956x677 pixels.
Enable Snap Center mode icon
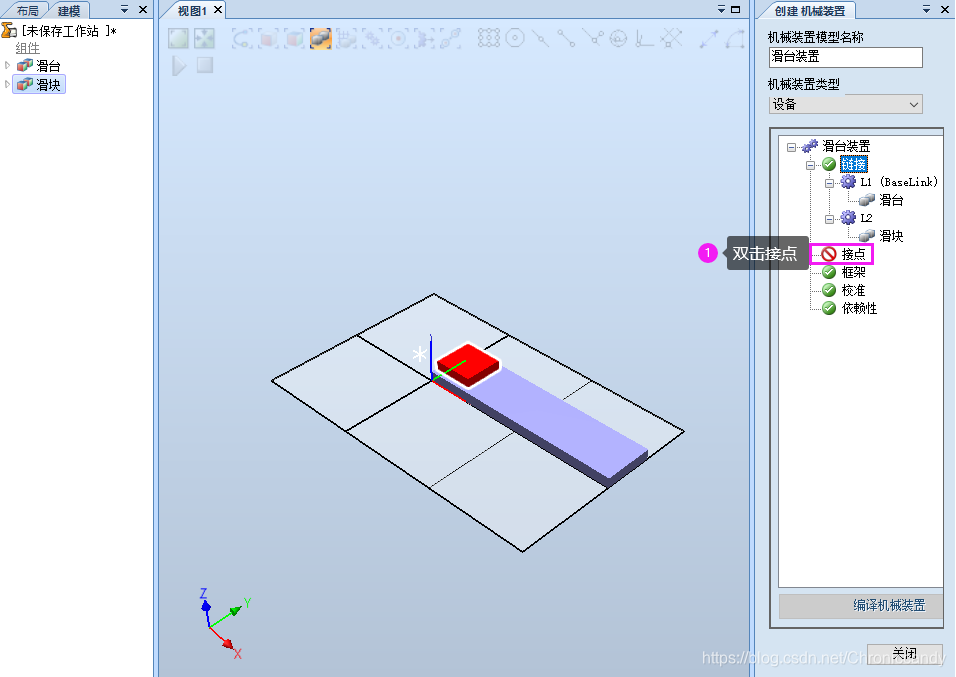(x=515, y=38)
